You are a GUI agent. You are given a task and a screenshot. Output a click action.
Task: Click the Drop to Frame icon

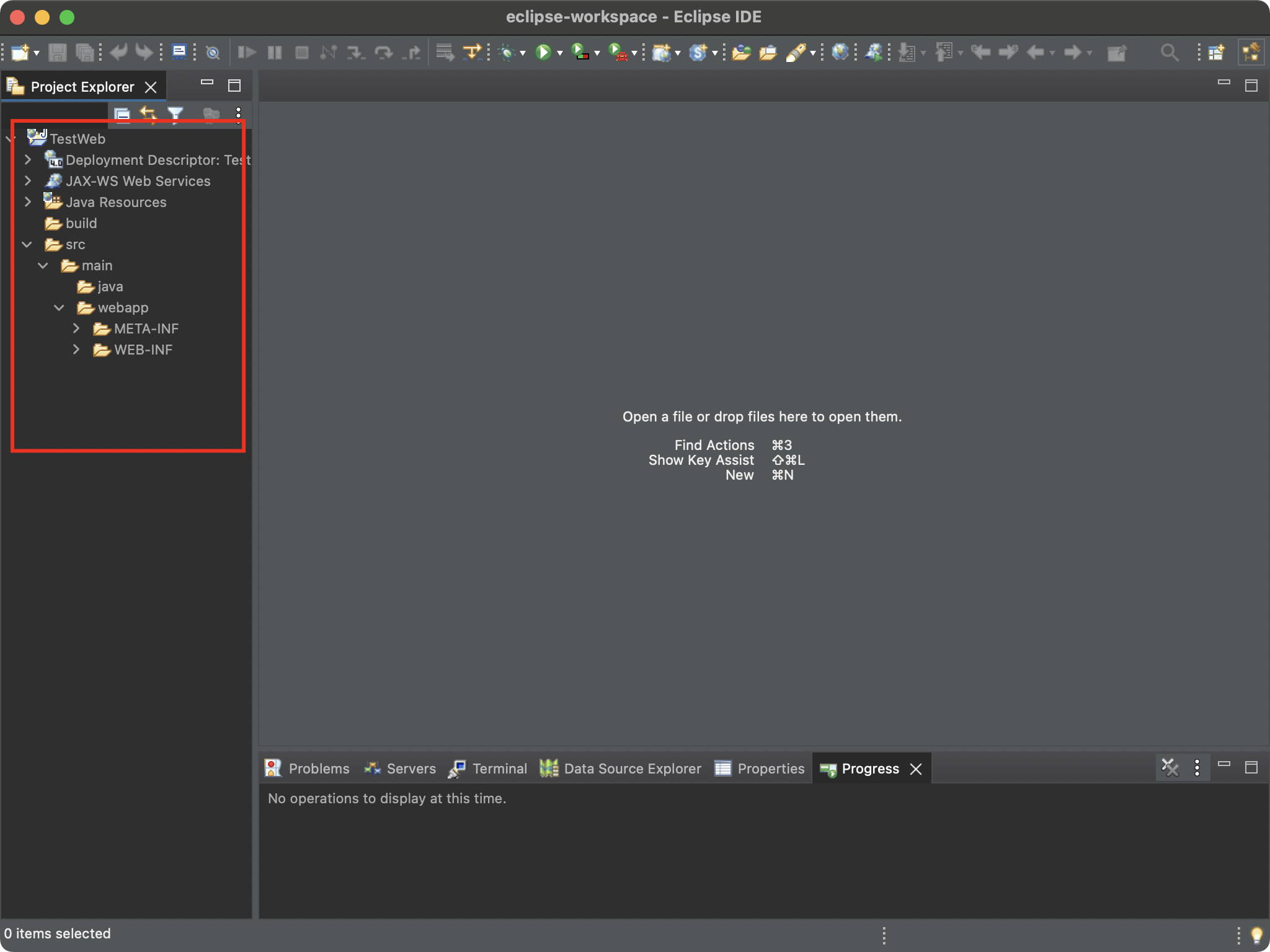(445, 53)
